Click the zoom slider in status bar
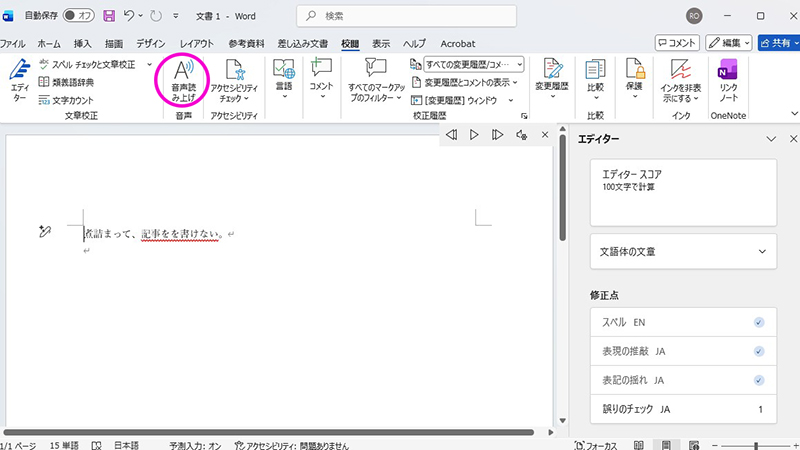800x450 pixels. pos(755,445)
